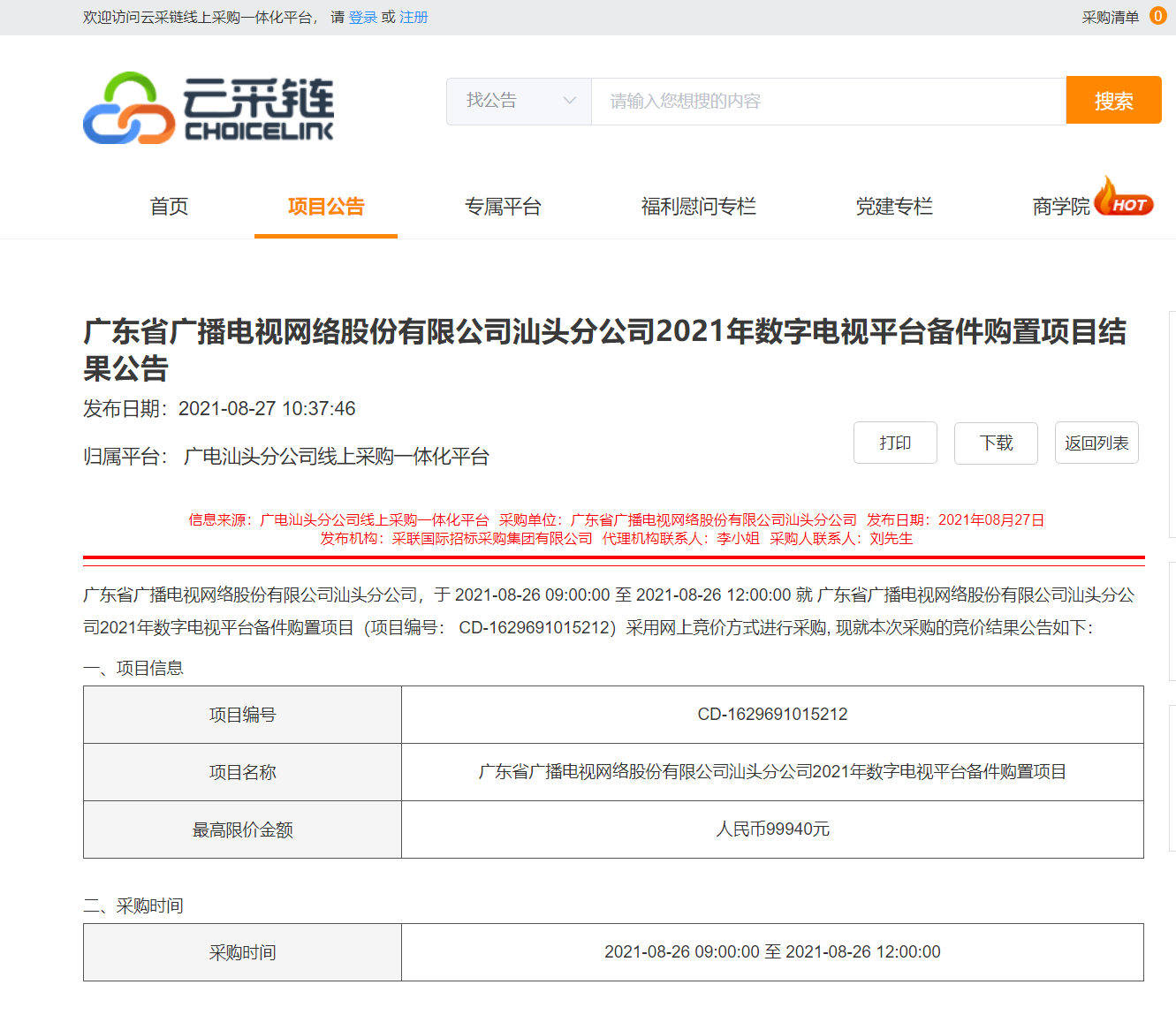Open the 登录 link
Image resolution: width=1176 pixels, height=1015 pixels.
pyautogui.click(x=363, y=17)
